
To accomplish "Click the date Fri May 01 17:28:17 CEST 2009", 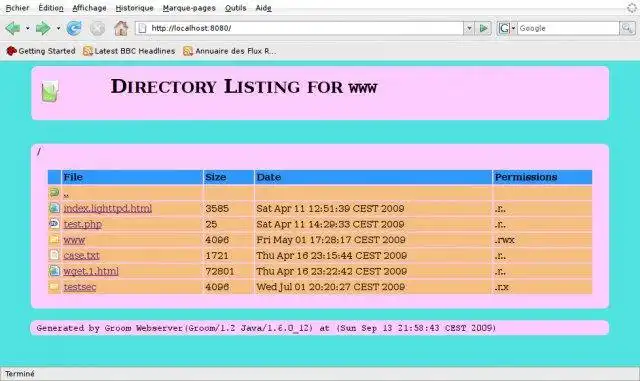I will click(331, 240).
